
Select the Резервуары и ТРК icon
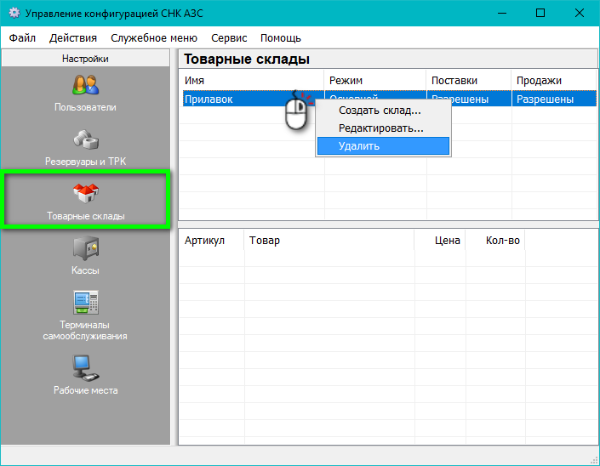(x=85, y=141)
